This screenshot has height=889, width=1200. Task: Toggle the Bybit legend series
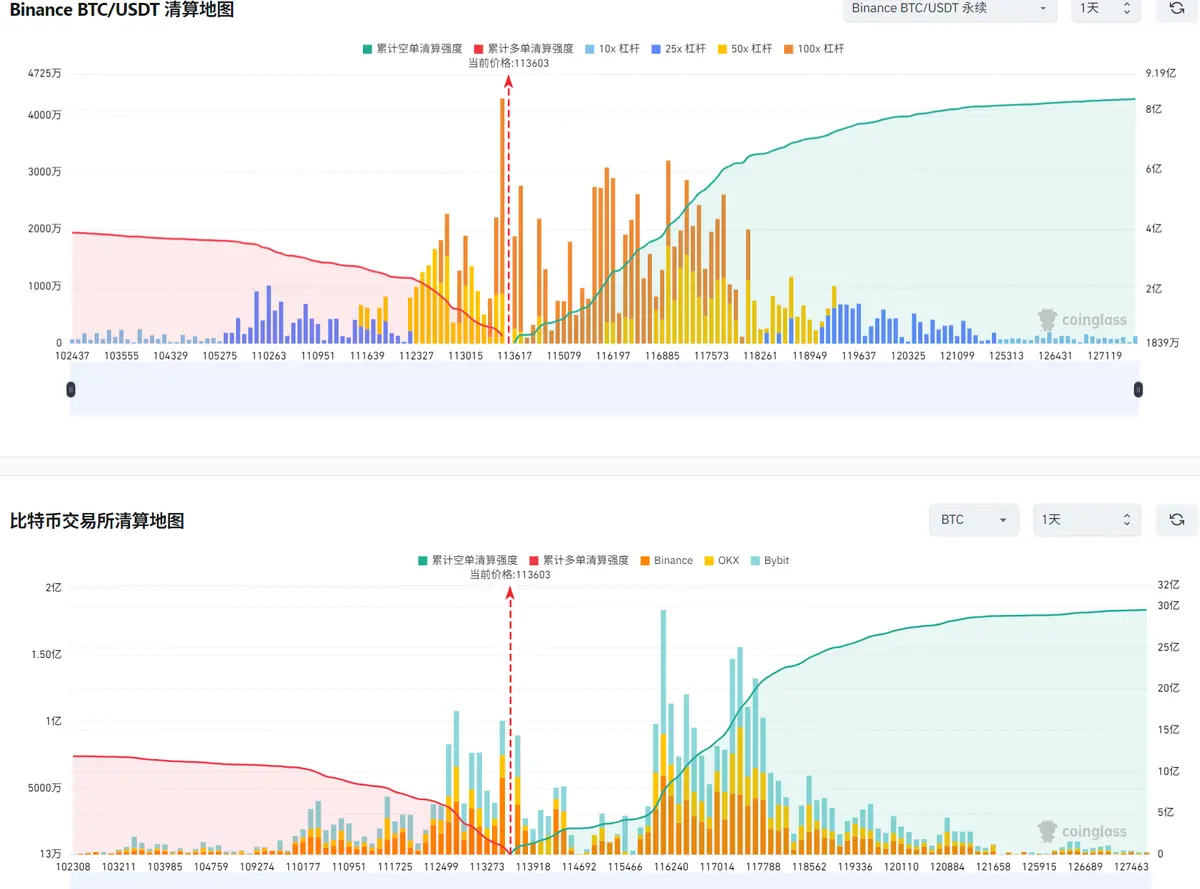pyautogui.click(x=769, y=560)
